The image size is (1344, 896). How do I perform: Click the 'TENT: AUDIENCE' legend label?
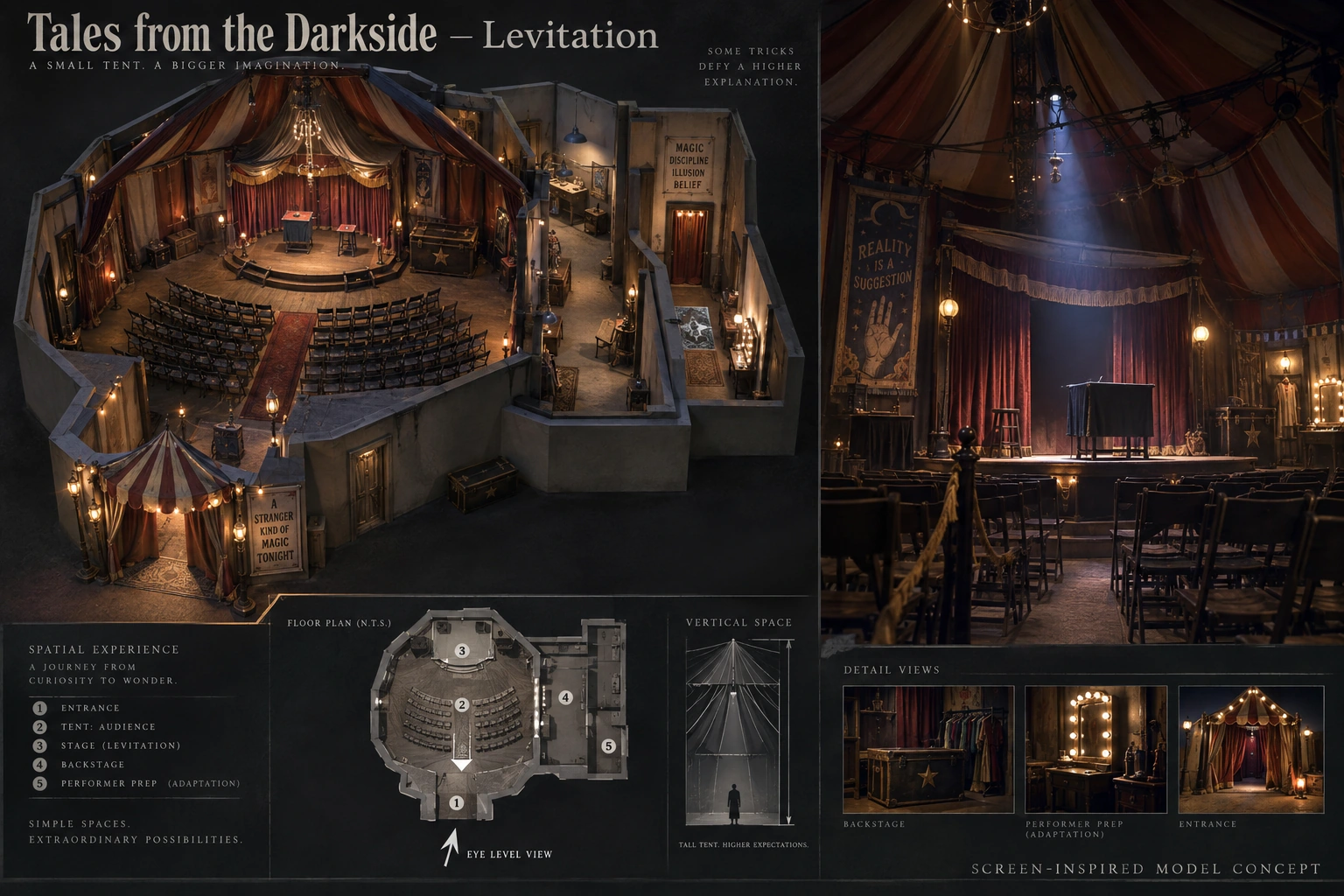[x=108, y=727]
